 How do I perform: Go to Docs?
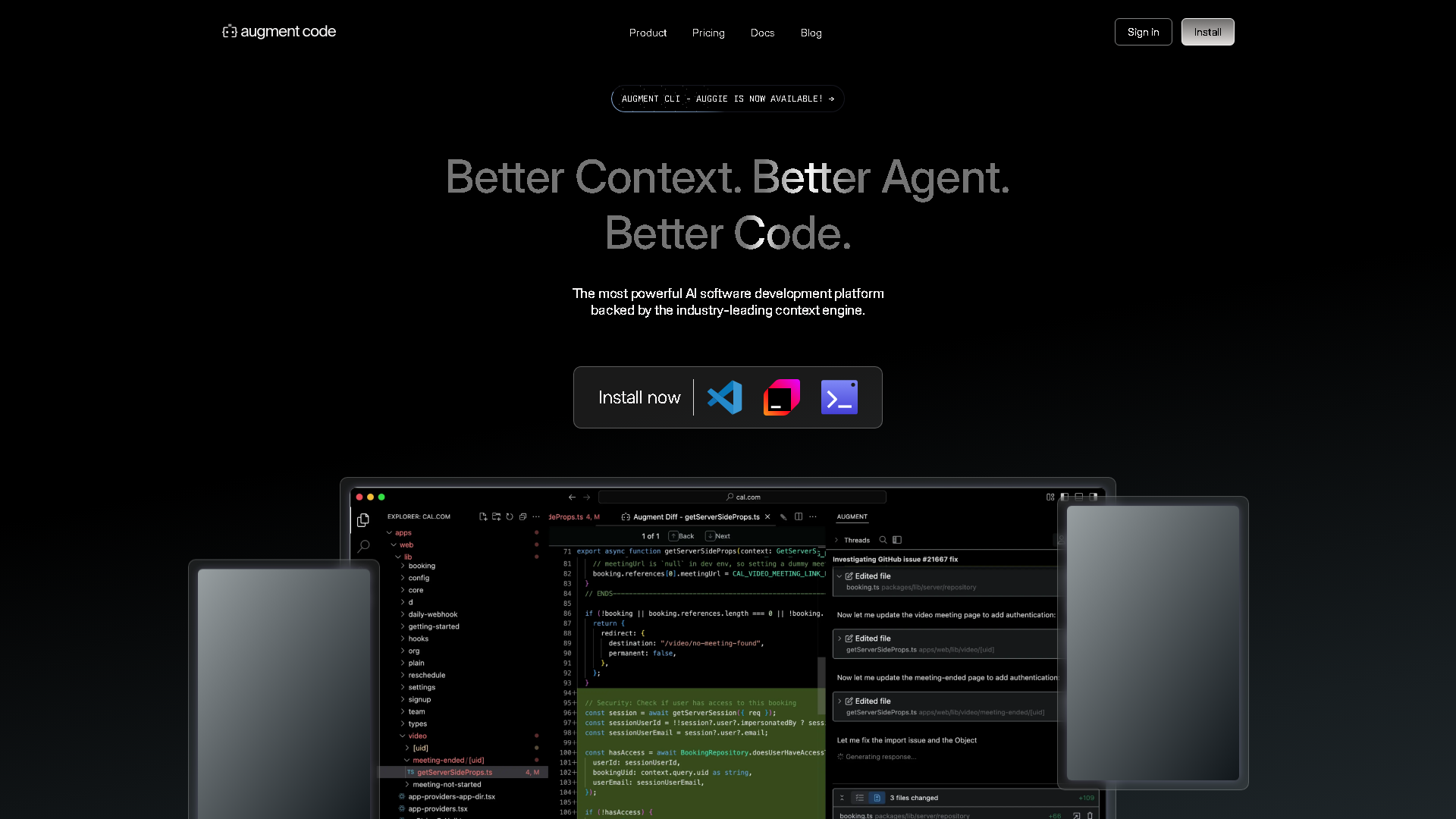point(762,33)
